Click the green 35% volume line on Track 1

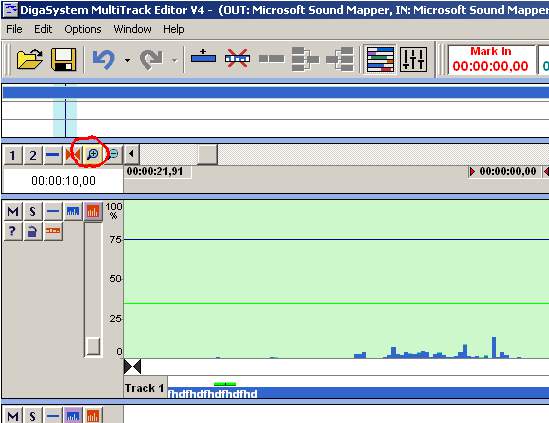(x=336, y=303)
